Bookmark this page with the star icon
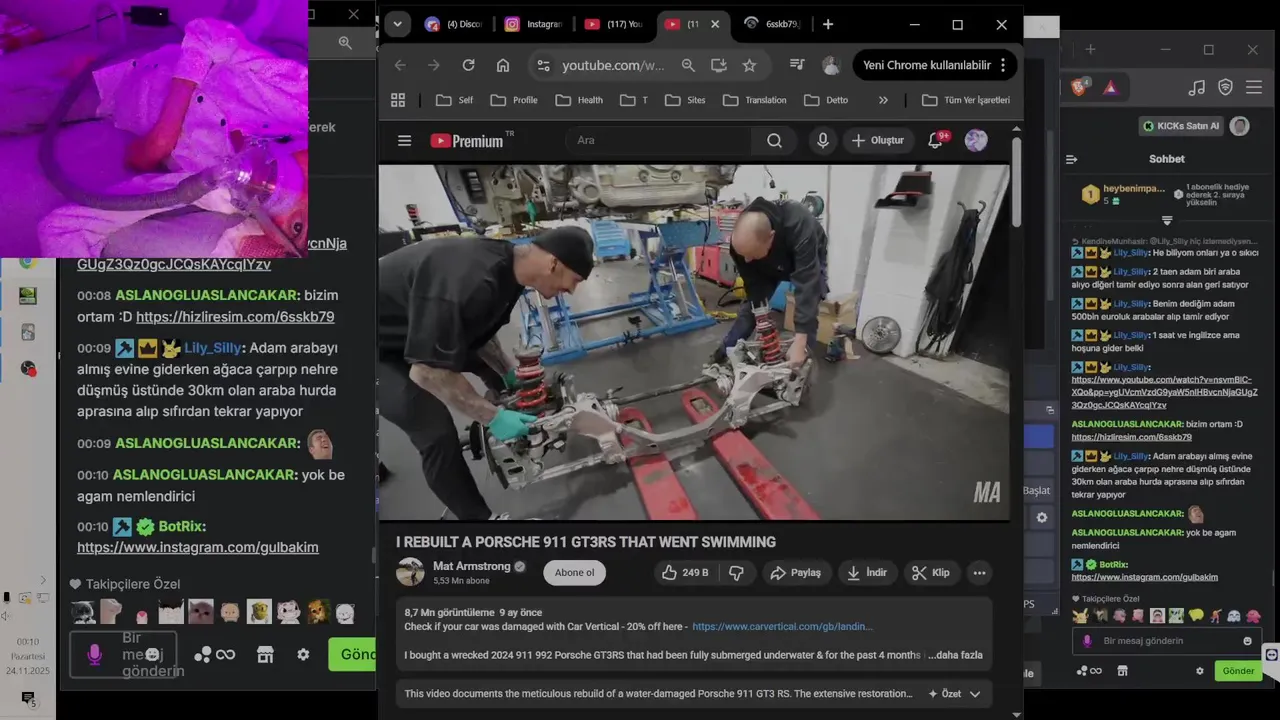Screen dimensions: 1280x720 click(x=749, y=65)
